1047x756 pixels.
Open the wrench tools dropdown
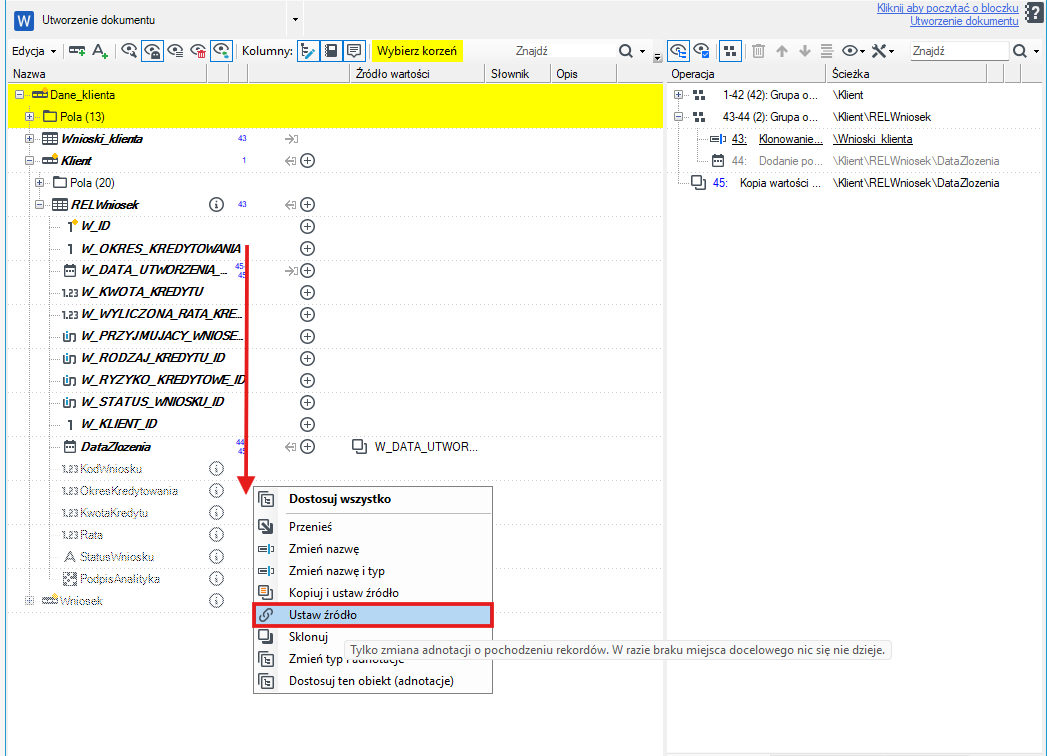coord(883,51)
